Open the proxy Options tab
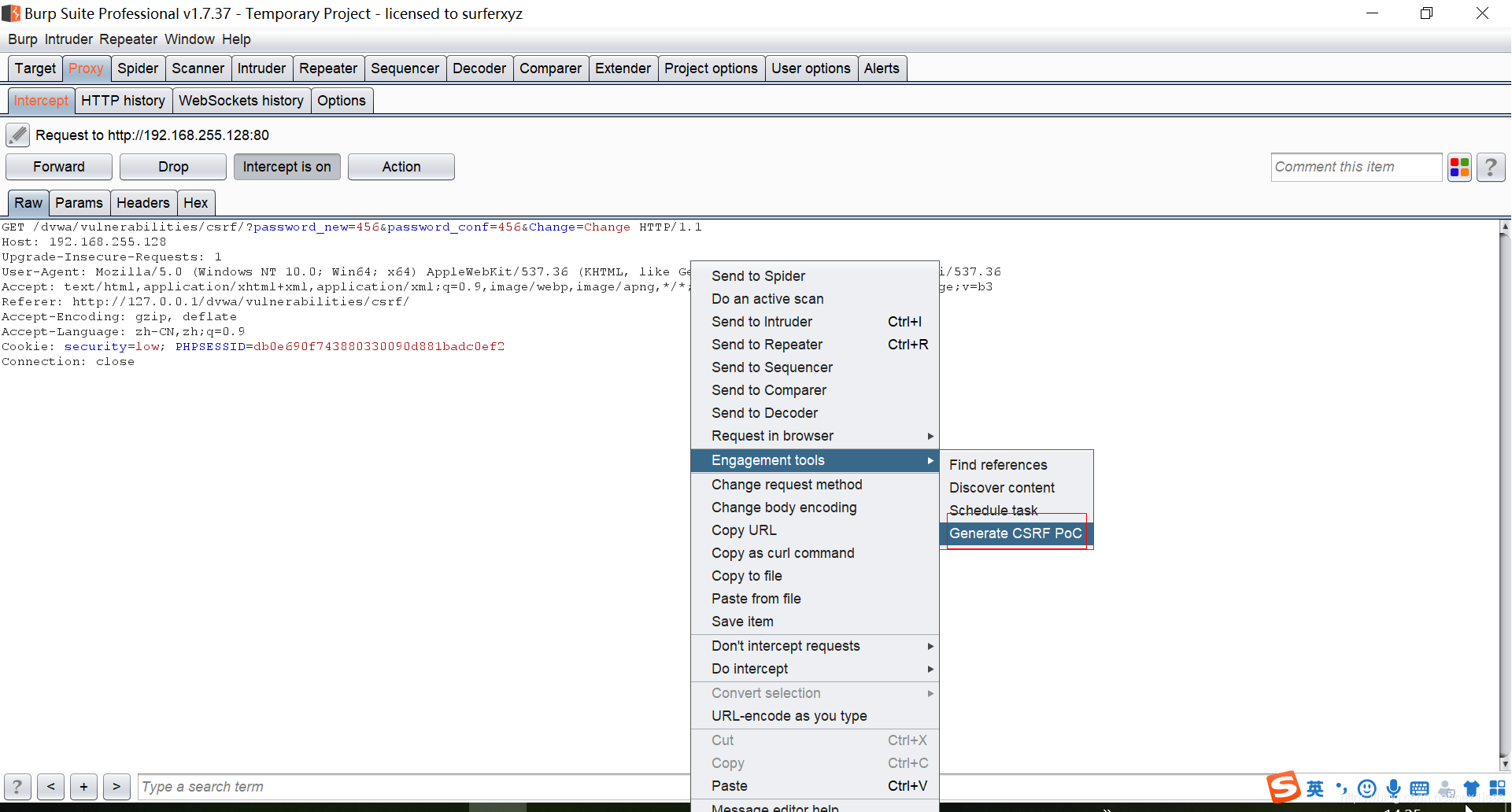 pyautogui.click(x=342, y=101)
